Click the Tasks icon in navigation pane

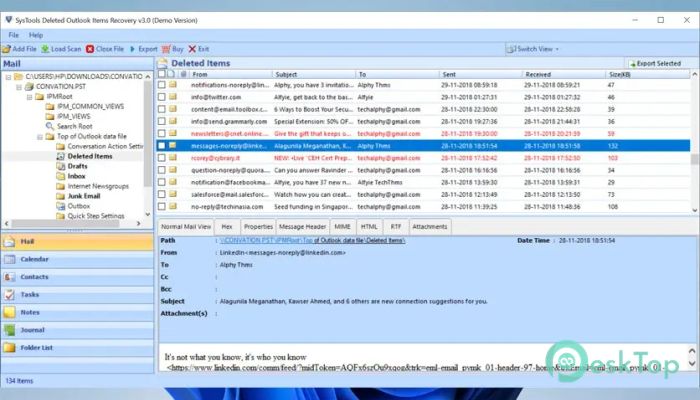pos(9,295)
